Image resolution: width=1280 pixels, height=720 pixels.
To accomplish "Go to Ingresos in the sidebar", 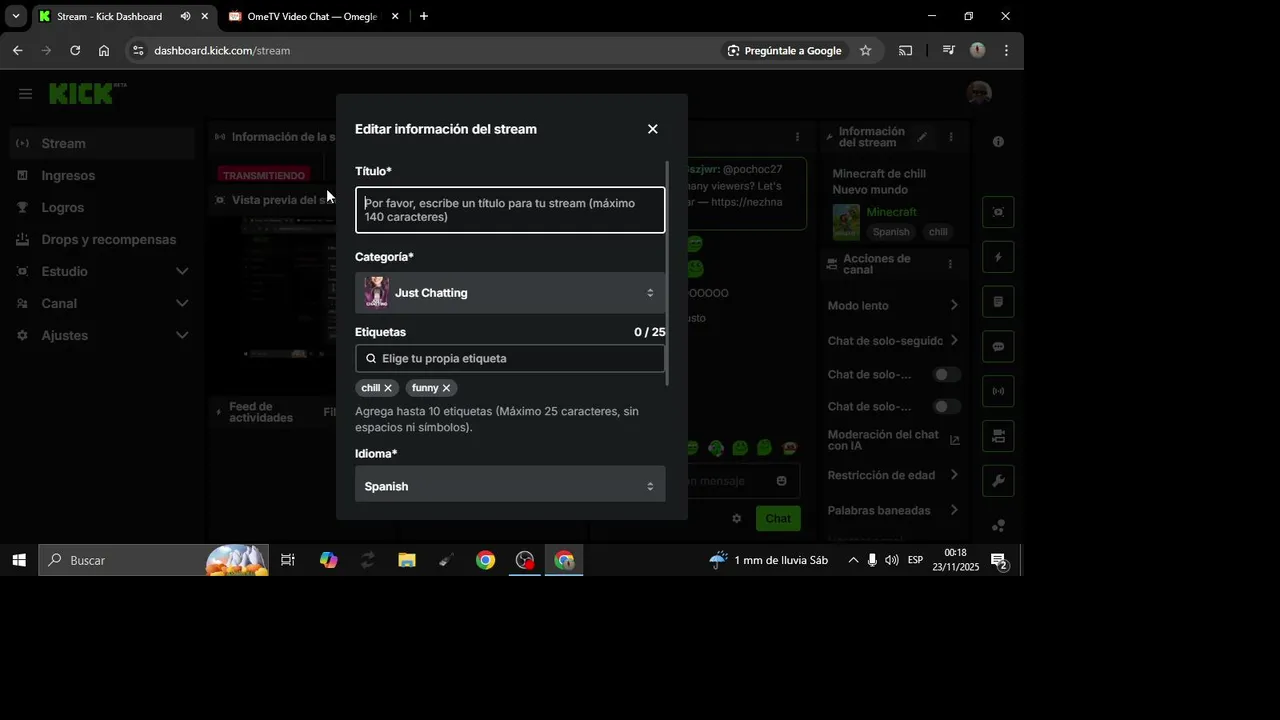I will coord(103,175).
